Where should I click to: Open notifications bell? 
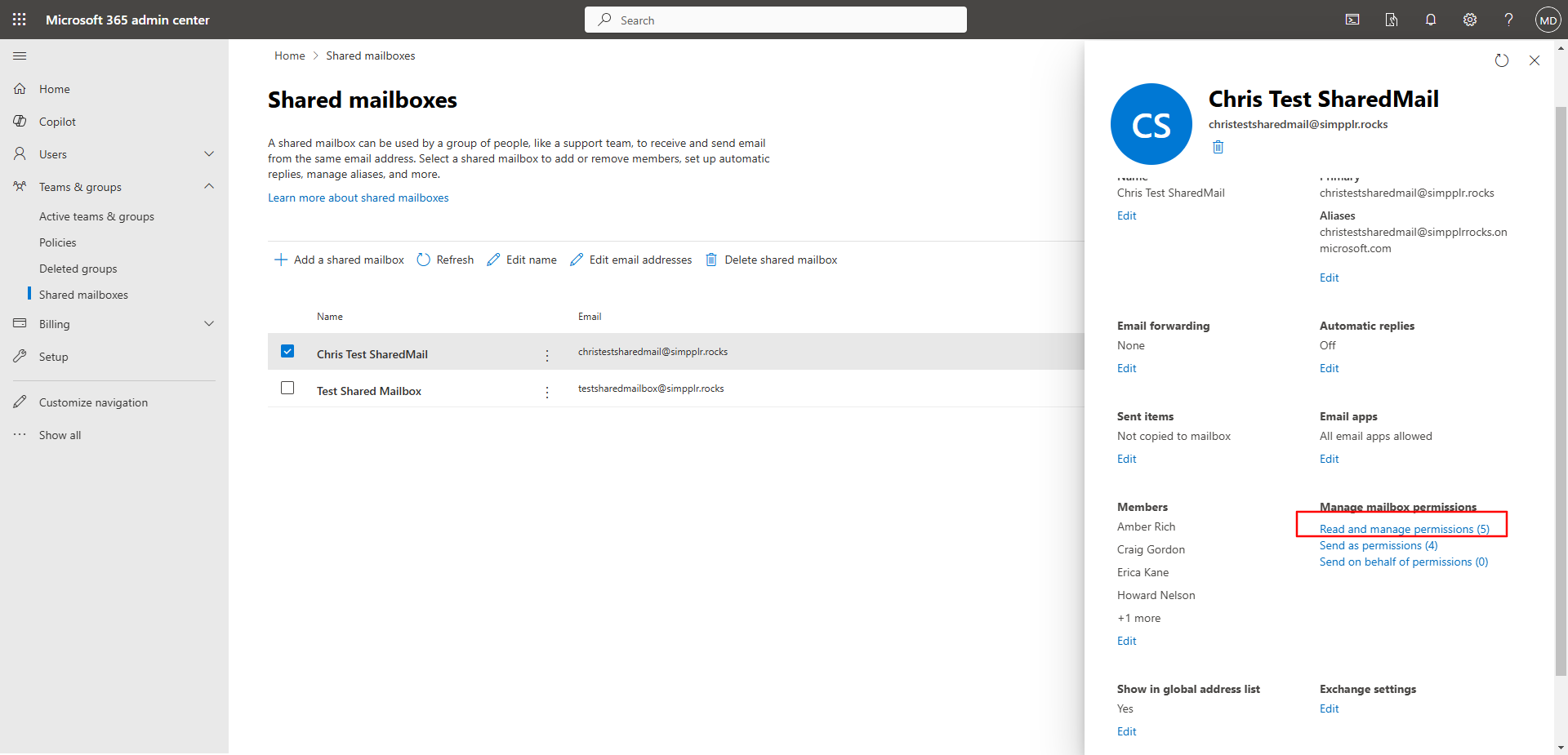(x=1430, y=19)
